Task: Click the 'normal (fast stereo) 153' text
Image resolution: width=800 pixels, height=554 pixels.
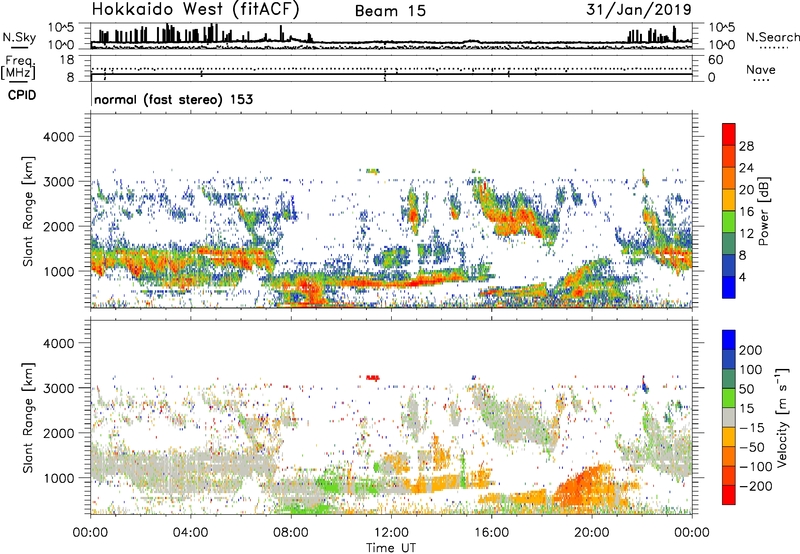Action: (x=173, y=99)
